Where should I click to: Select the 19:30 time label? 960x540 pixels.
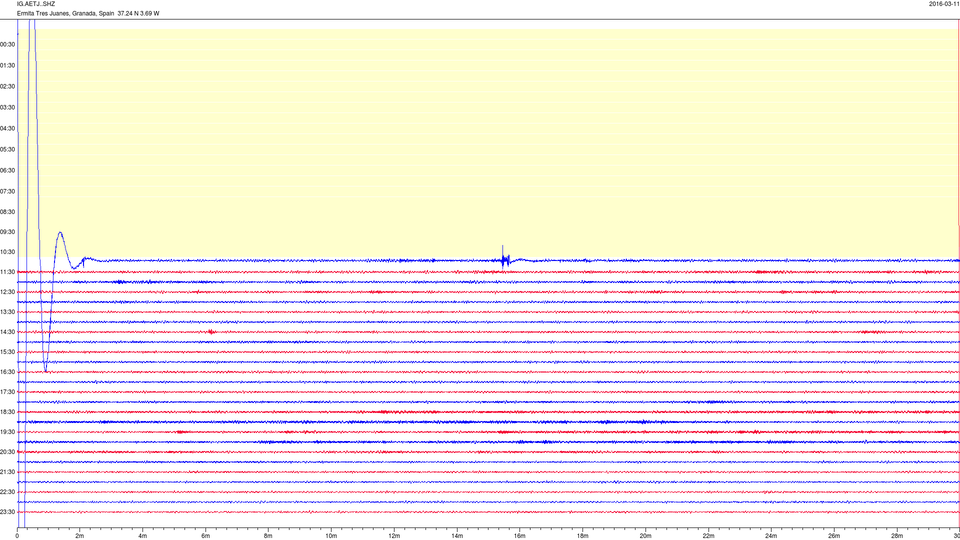coord(7,432)
